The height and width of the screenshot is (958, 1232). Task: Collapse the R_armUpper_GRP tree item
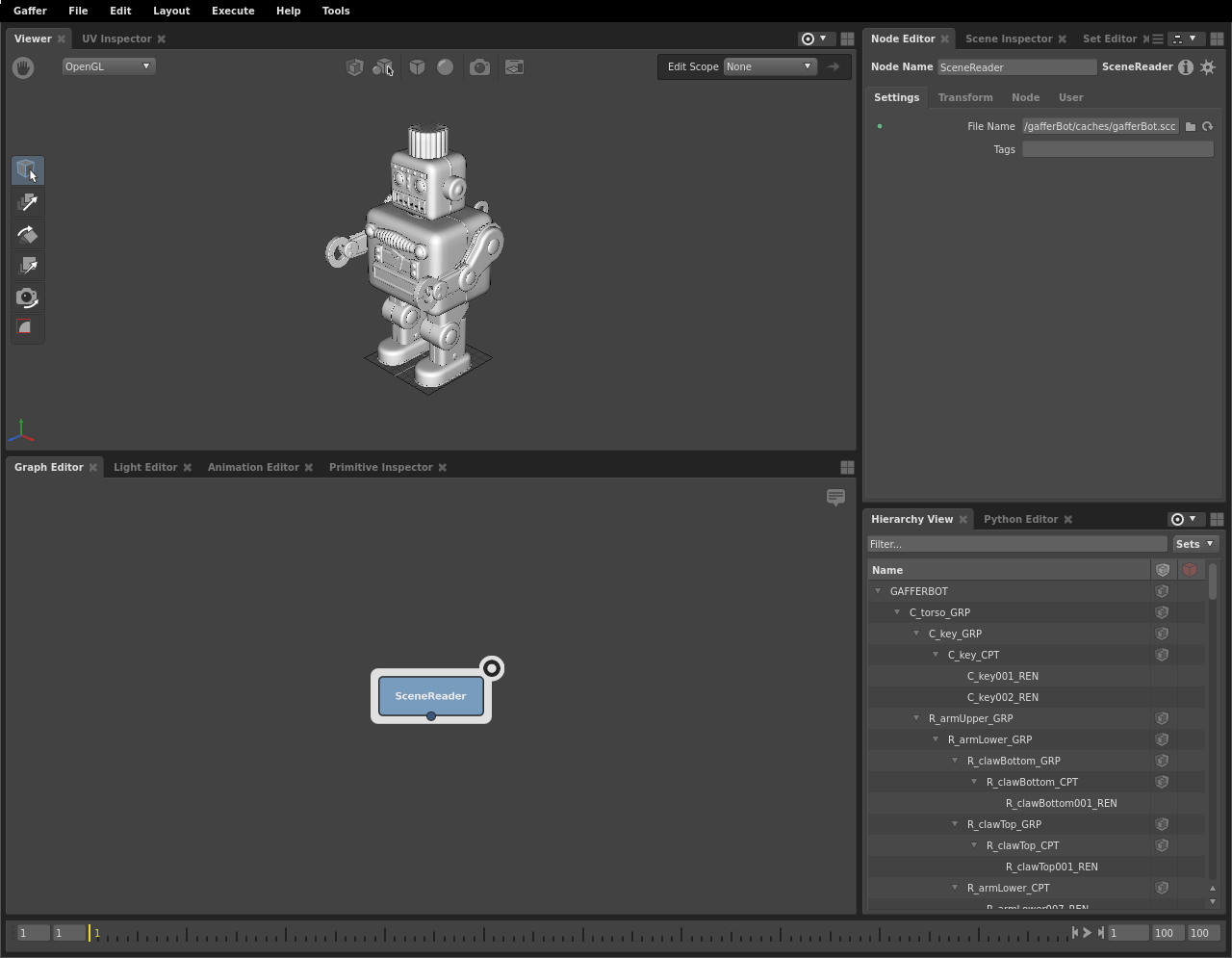(x=916, y=718)
